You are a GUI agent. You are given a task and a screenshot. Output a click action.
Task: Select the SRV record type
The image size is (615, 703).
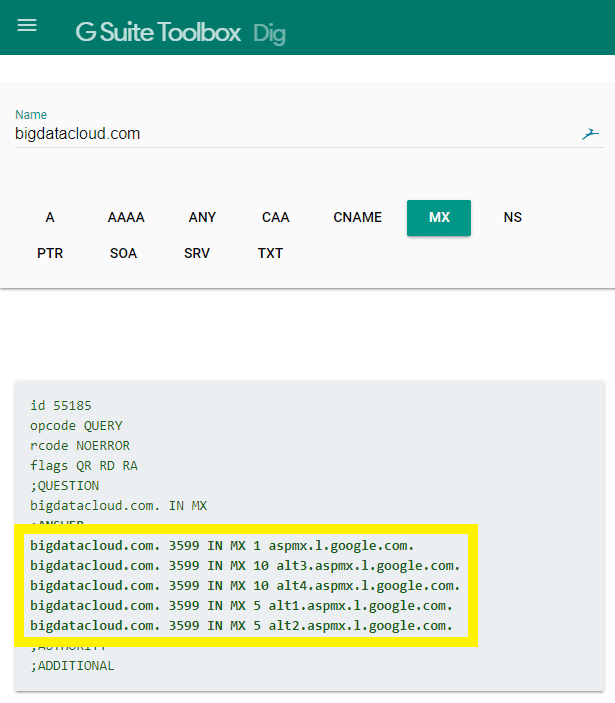197,253
